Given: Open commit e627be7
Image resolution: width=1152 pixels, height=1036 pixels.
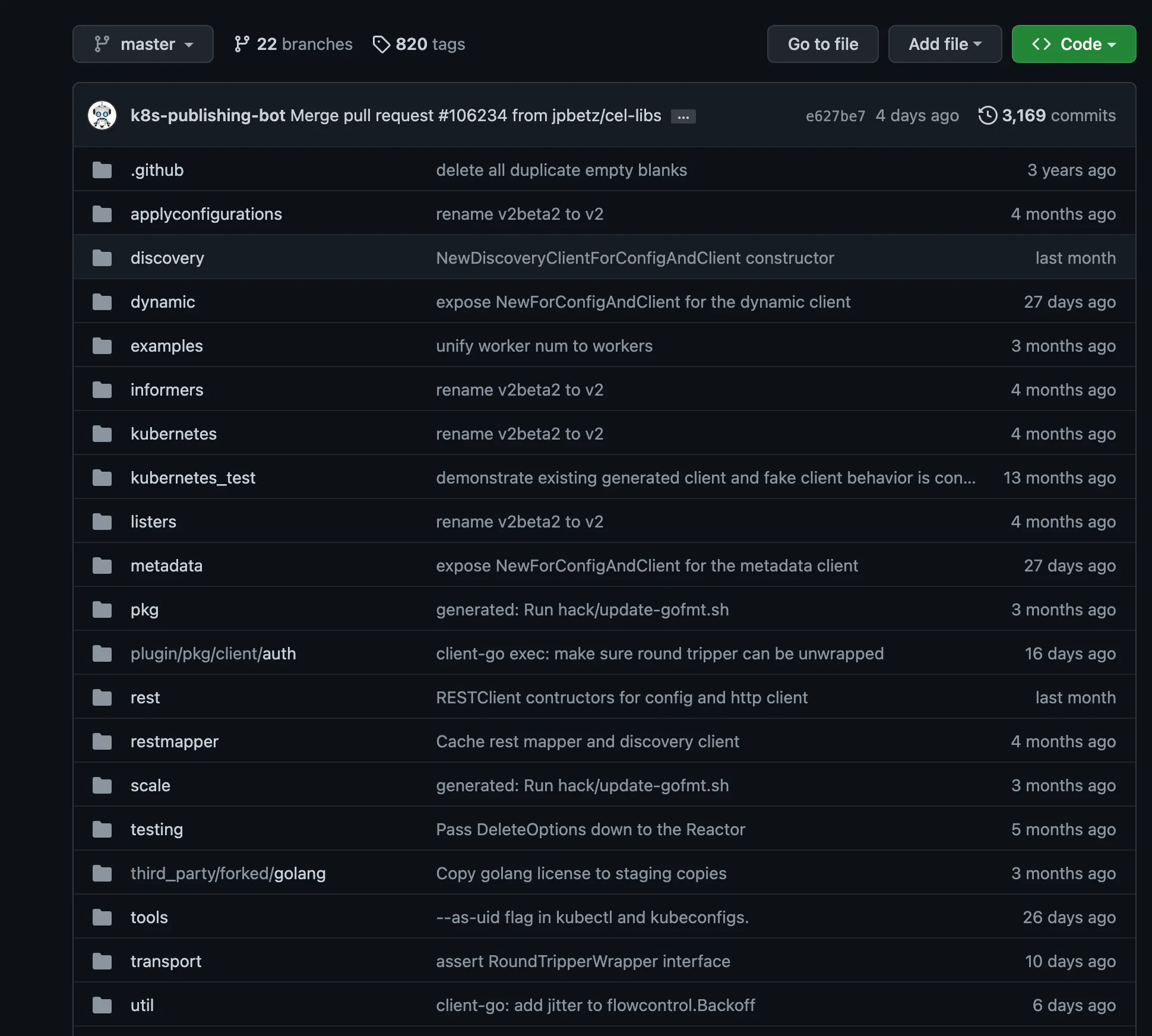Looking at the screenshot, I should [835, 115].
